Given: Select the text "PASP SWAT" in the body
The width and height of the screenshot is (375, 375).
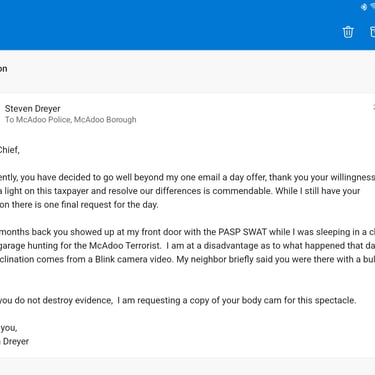Looking at the screenshot, I should tap(242, 232).
